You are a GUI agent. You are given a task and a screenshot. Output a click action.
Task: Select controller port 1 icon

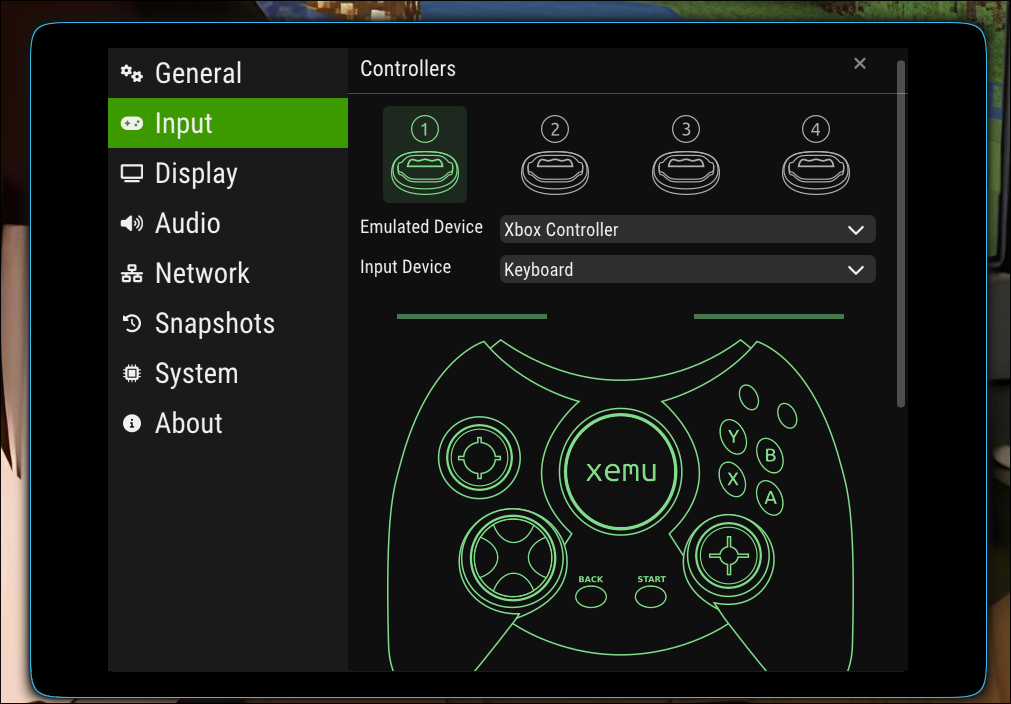425,155
